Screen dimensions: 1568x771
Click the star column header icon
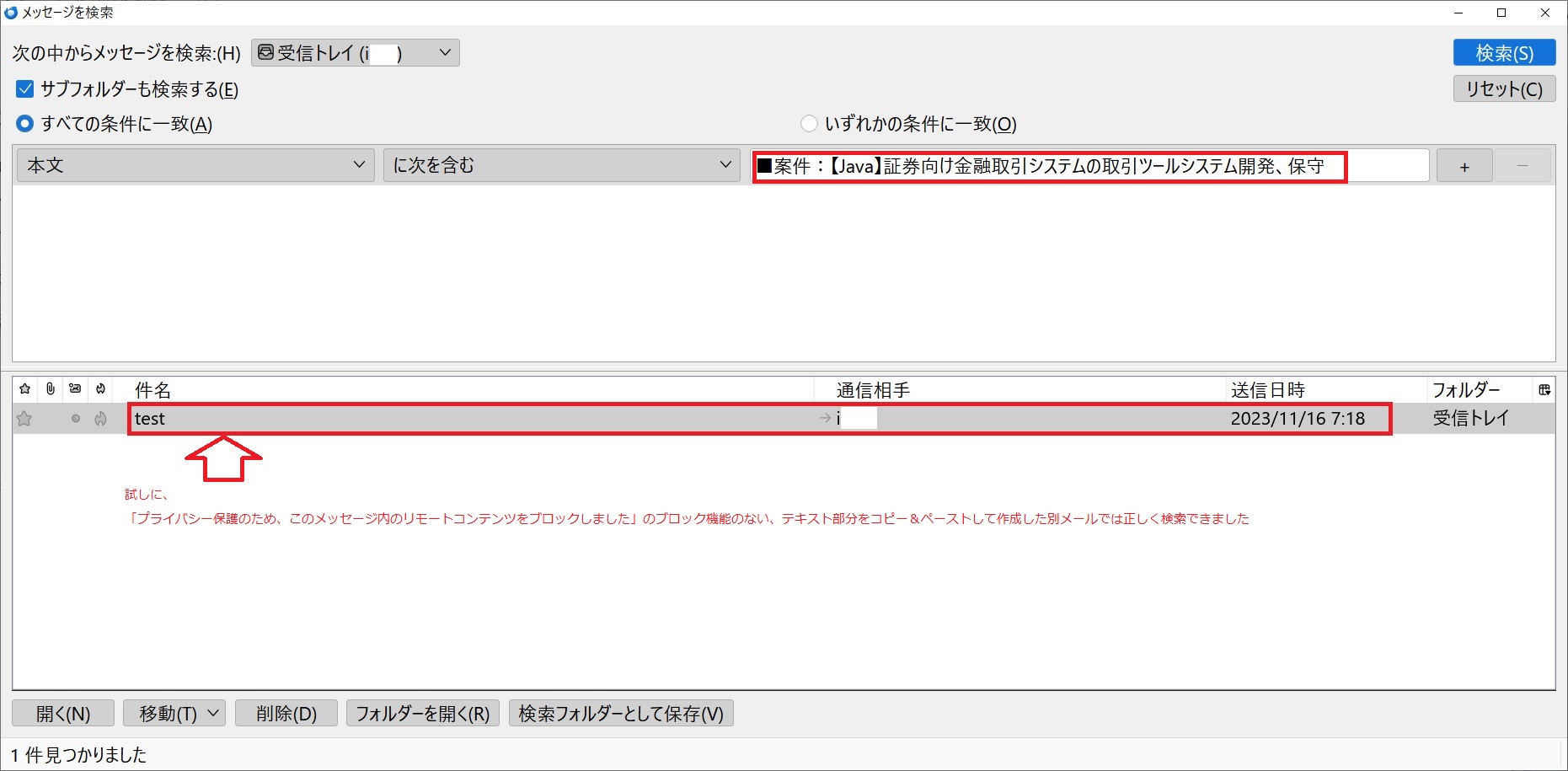click(x=25, y=389)
